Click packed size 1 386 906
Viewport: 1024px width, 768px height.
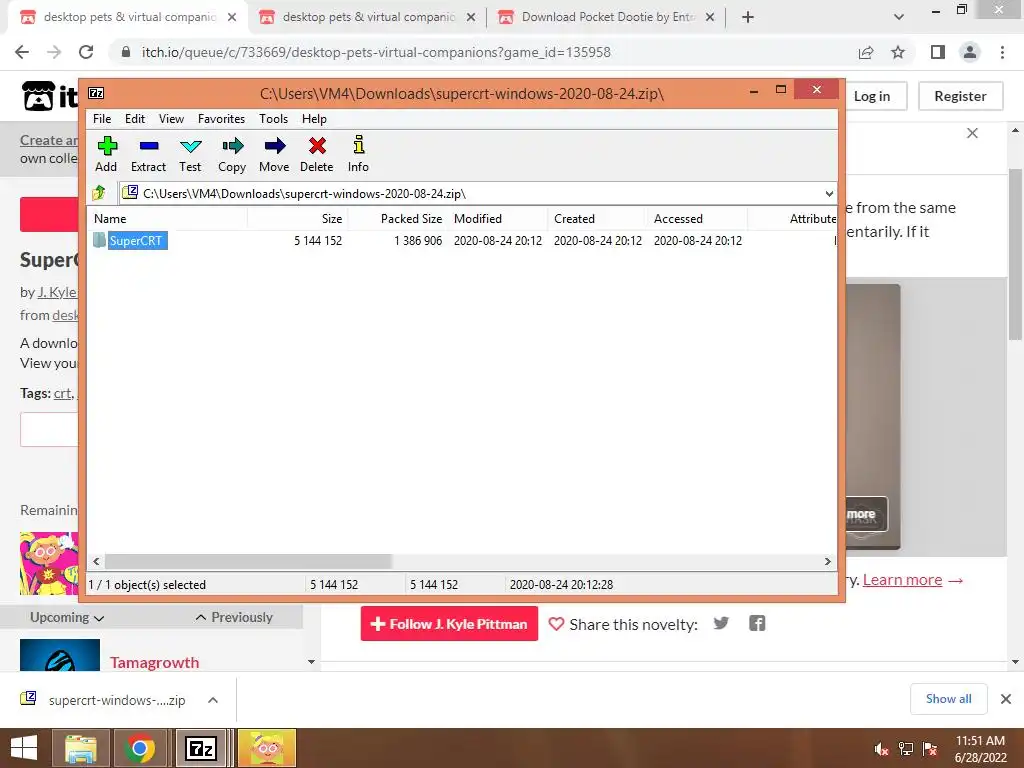(418, 240)
